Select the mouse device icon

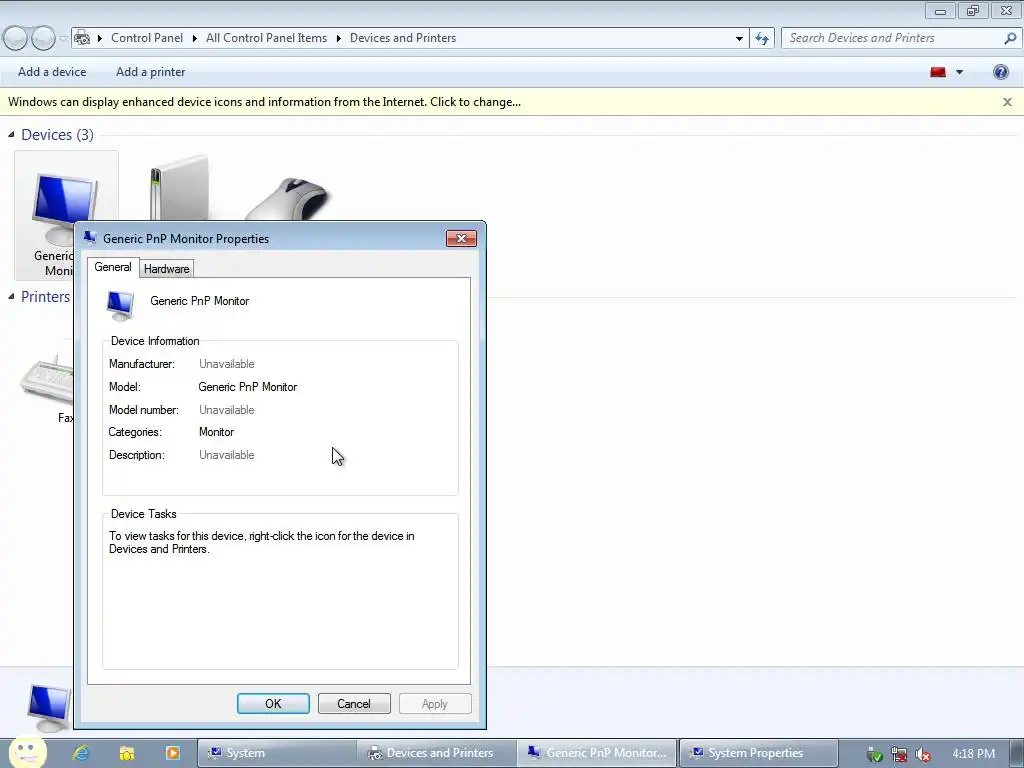click(x=287, y=200)
